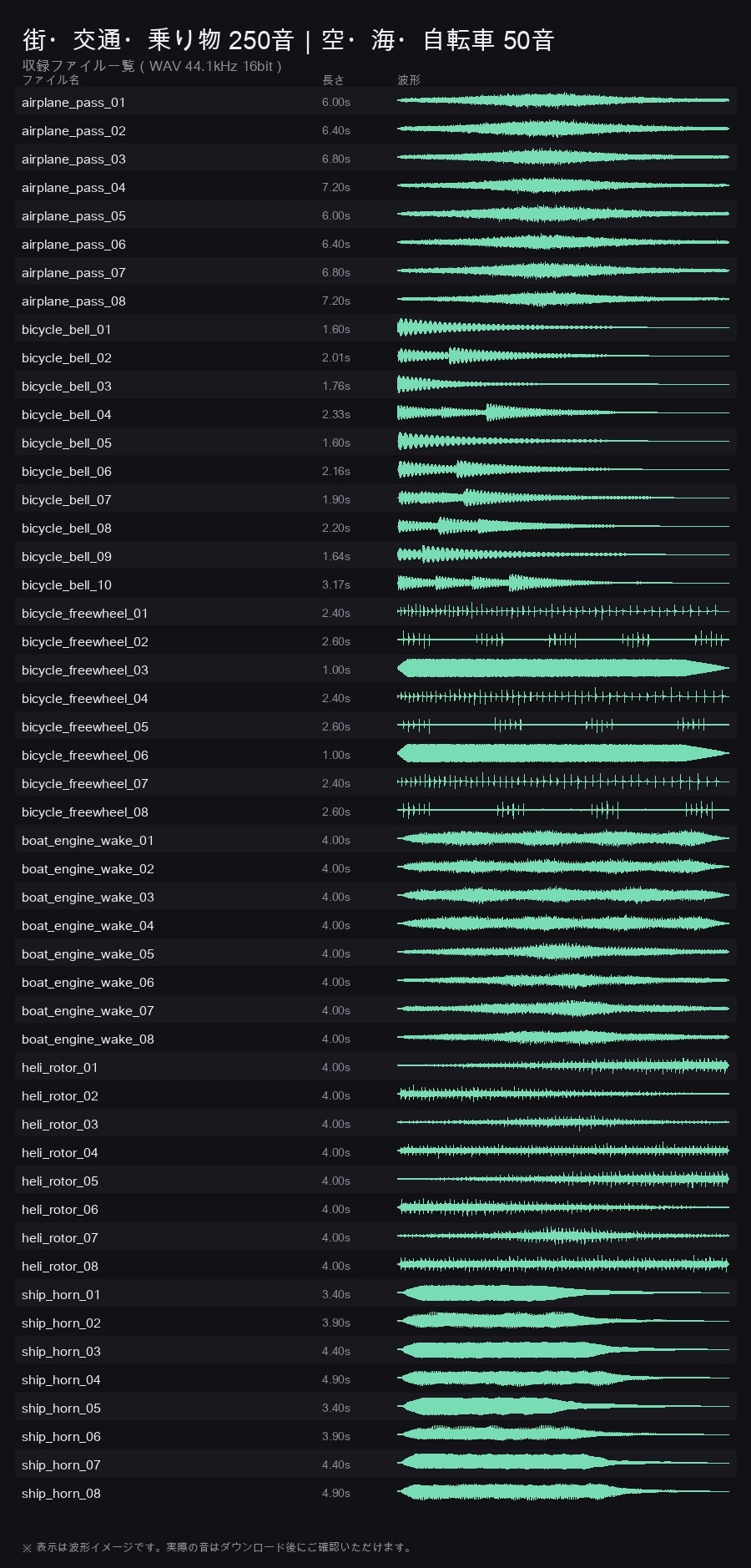Click the 3.17s duration of bicycle_bell_10
Viewport: 751px width, 1568px height.
pyautogui.click(x=336, y=584)
